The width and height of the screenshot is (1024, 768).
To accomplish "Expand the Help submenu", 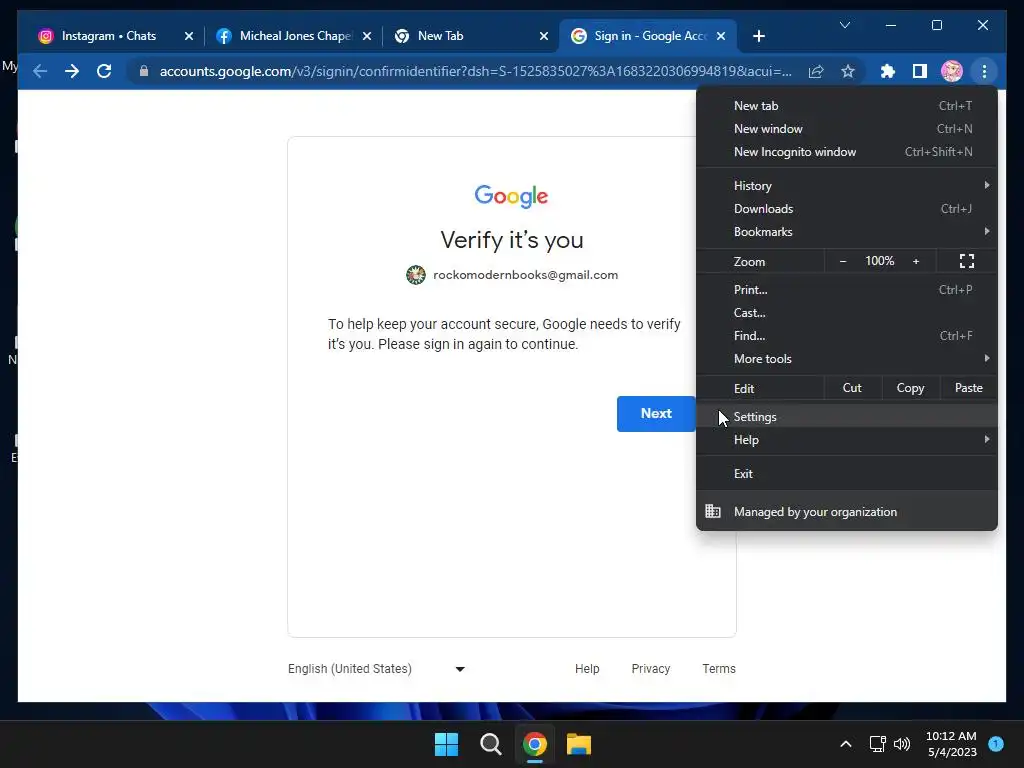I will 846,440.
